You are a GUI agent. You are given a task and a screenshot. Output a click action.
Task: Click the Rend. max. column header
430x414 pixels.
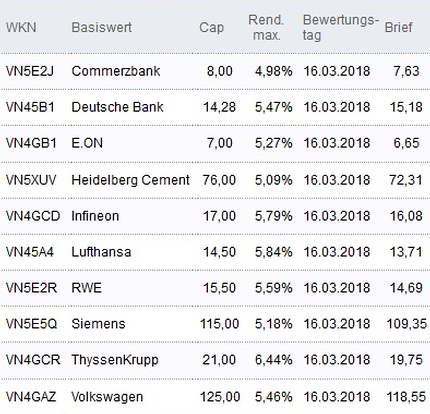tap(266, 27)
